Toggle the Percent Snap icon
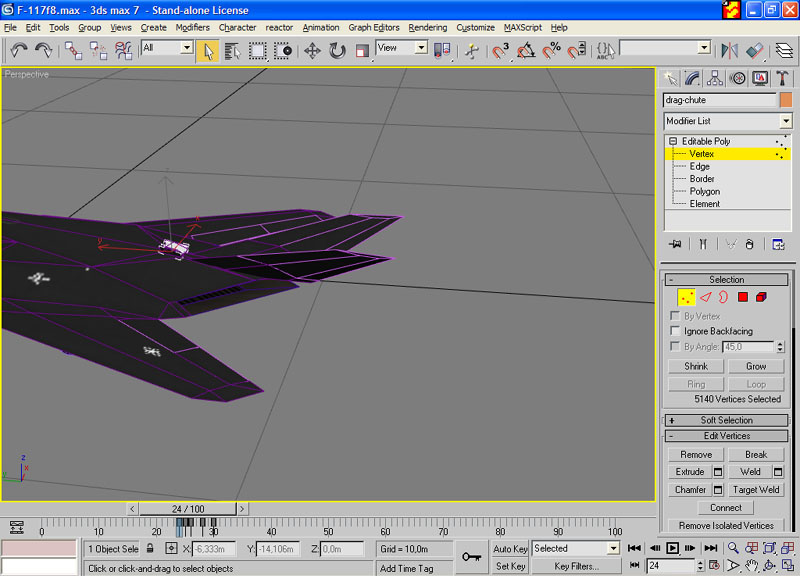Screen dimensions: 800x576 [x=551, y=51]
